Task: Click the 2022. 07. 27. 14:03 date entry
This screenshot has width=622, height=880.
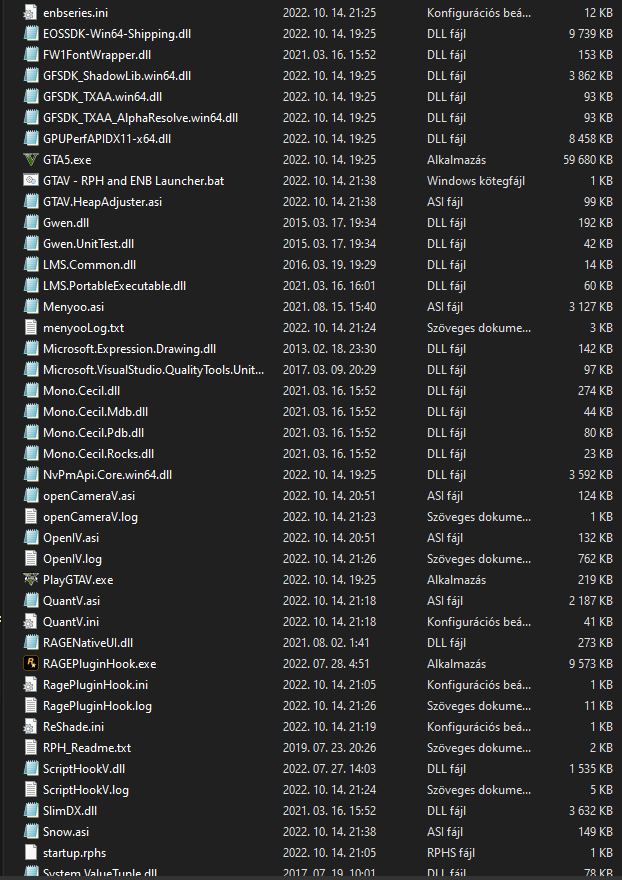Action: coord(330,769)
